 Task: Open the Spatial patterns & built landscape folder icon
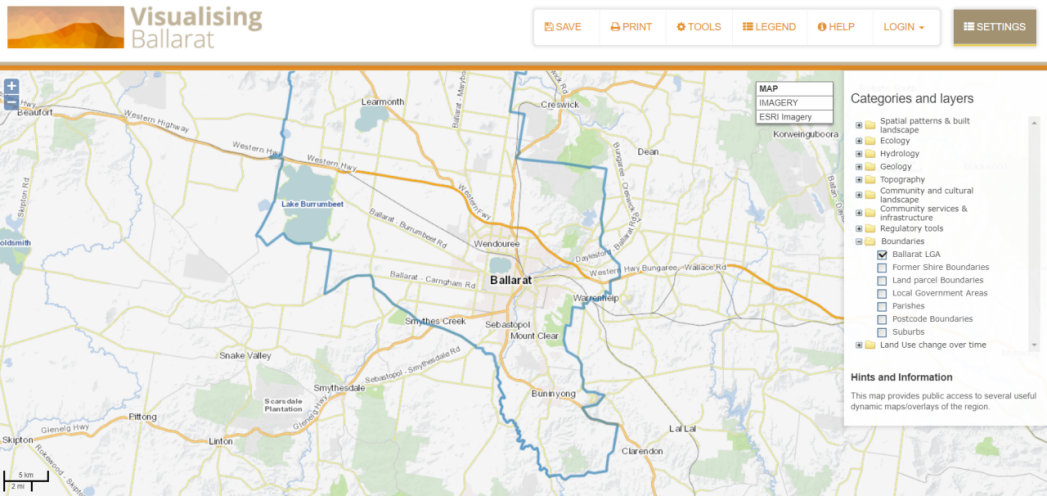pyautogui.click(x=870, y=125)
